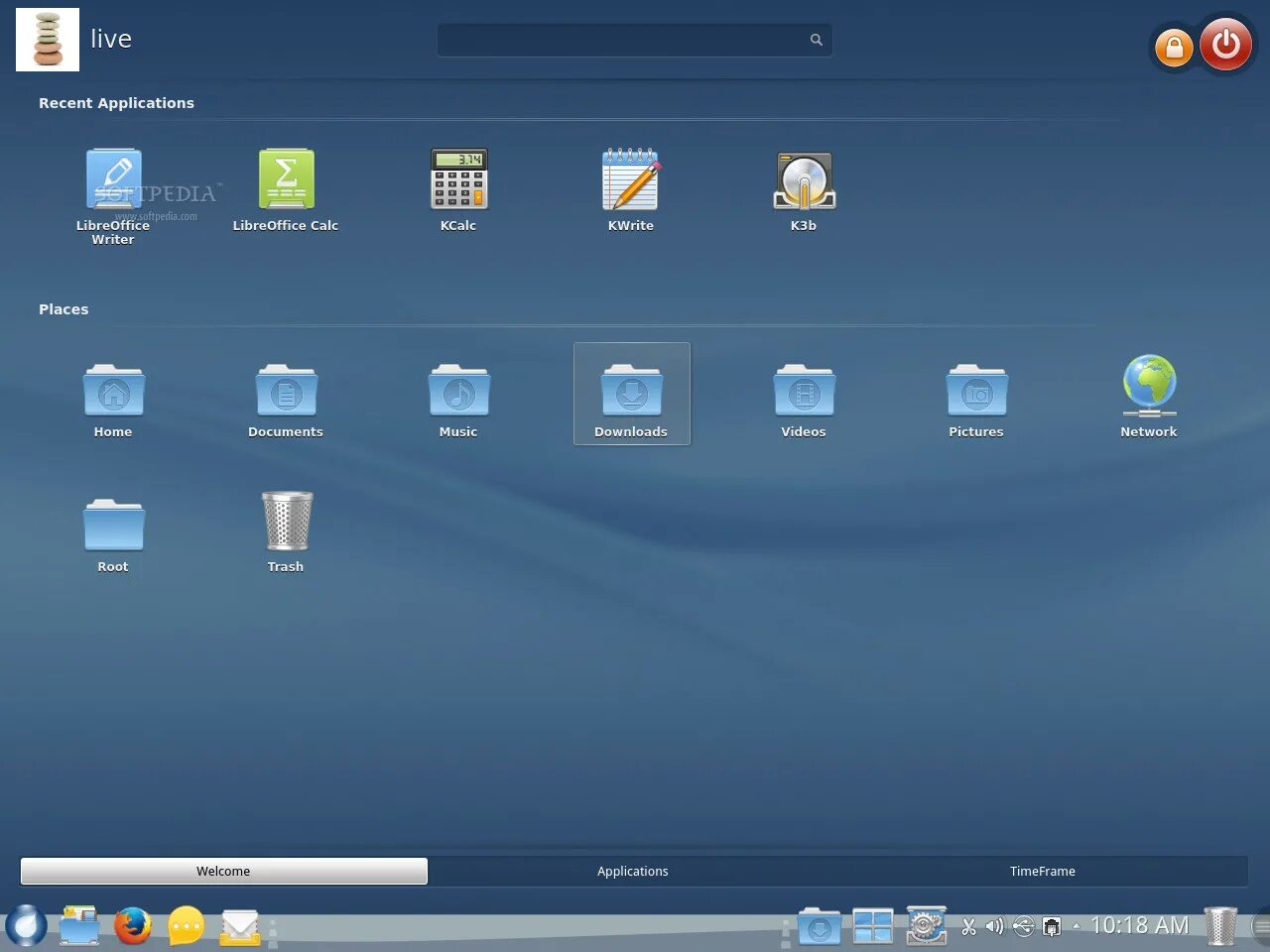The height and width of the screenshot is (952, 1270).
Task: Open the Root folder
Action: (x=113, y=535)
